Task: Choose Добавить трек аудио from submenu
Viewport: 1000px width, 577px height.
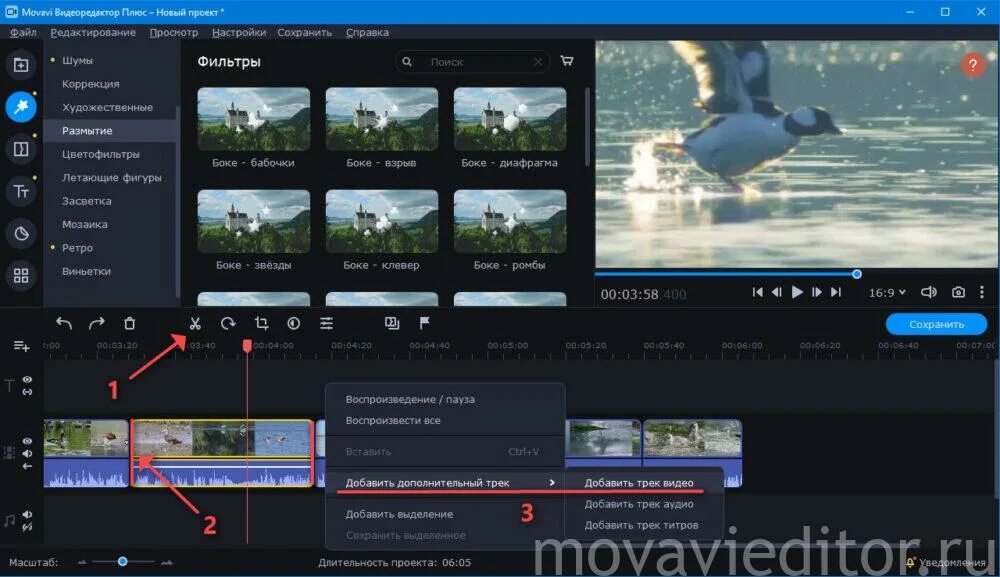Action: (x=639, y=504)
